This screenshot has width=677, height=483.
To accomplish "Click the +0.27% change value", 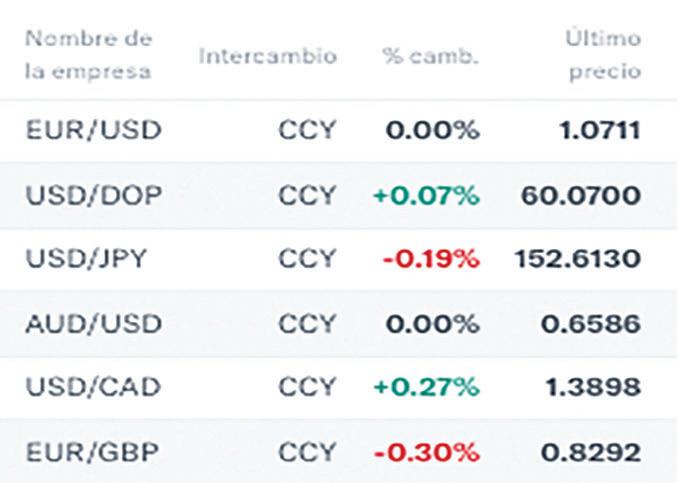I will click(x=427, y=387).
